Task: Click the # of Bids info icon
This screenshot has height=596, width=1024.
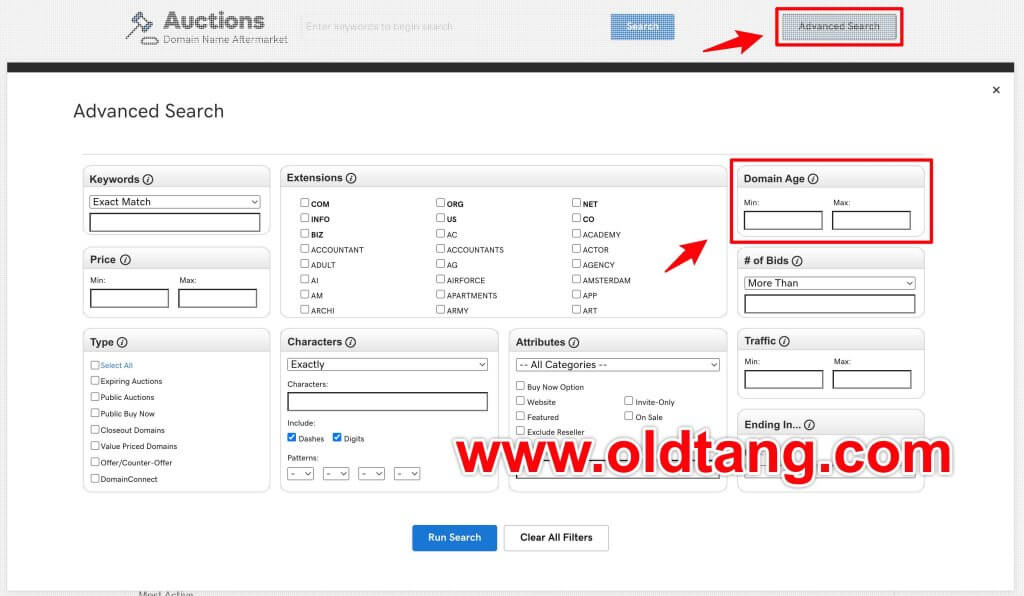Action: (x=797, y=261)
